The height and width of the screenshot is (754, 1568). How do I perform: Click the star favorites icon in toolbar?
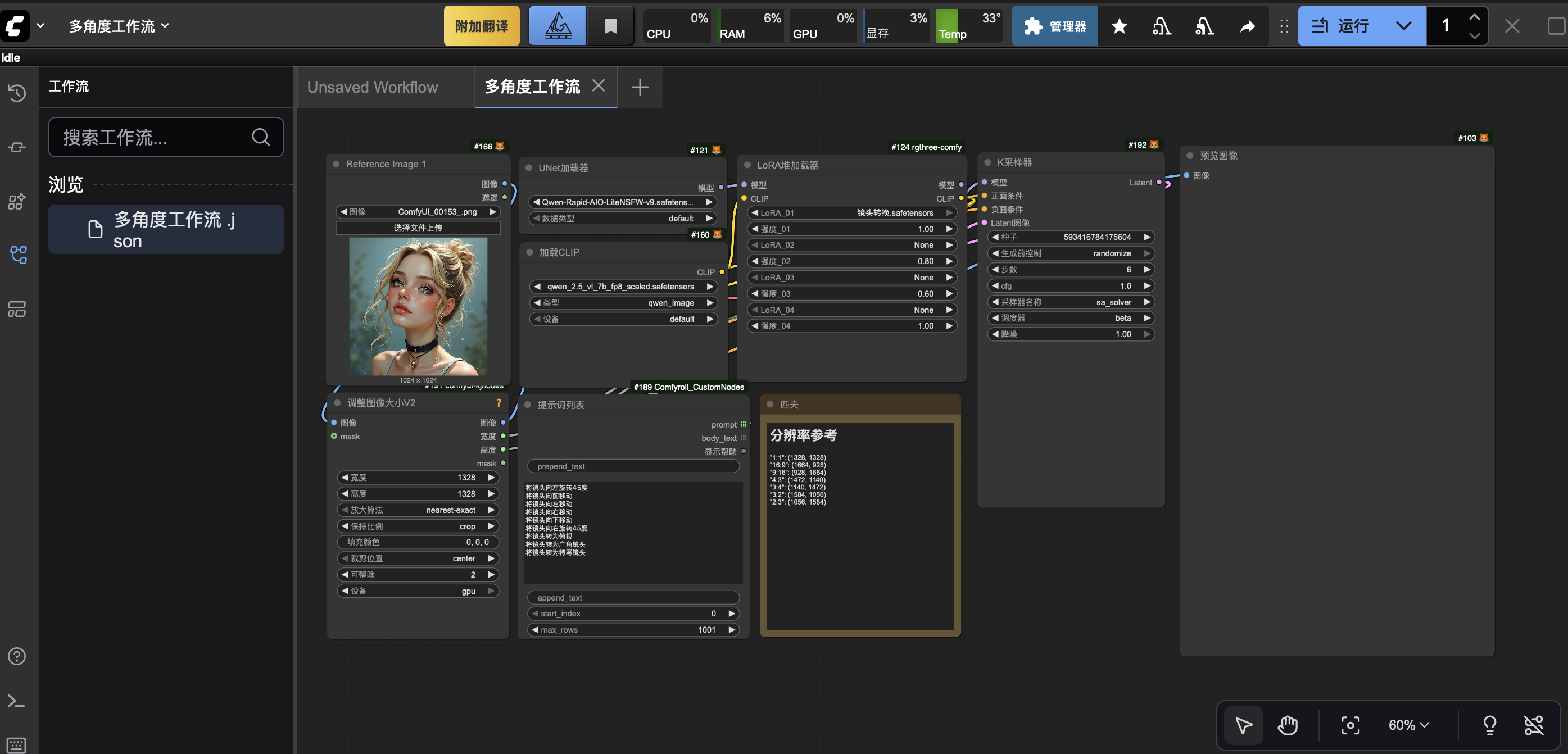pos(1119,26)
